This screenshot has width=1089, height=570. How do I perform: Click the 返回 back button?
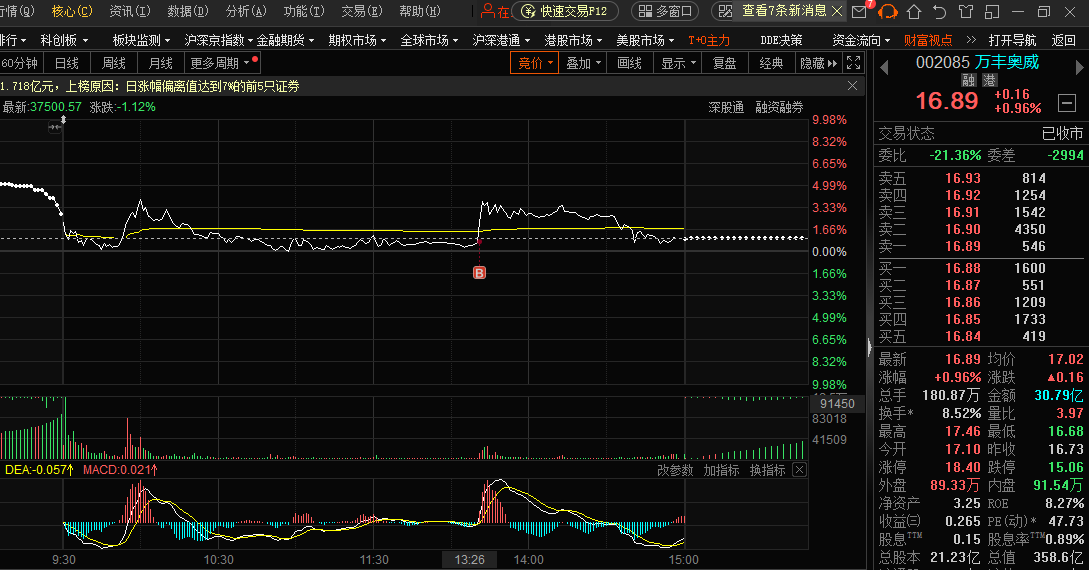point(1064,40)
